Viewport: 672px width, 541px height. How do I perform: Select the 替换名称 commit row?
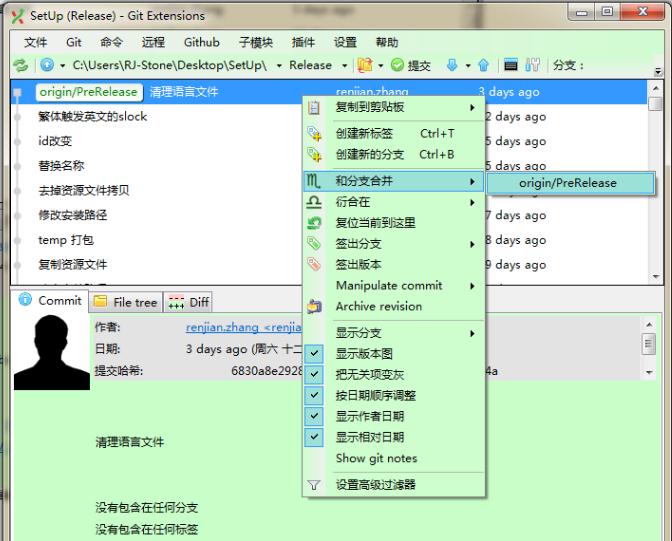click(62, 166)
